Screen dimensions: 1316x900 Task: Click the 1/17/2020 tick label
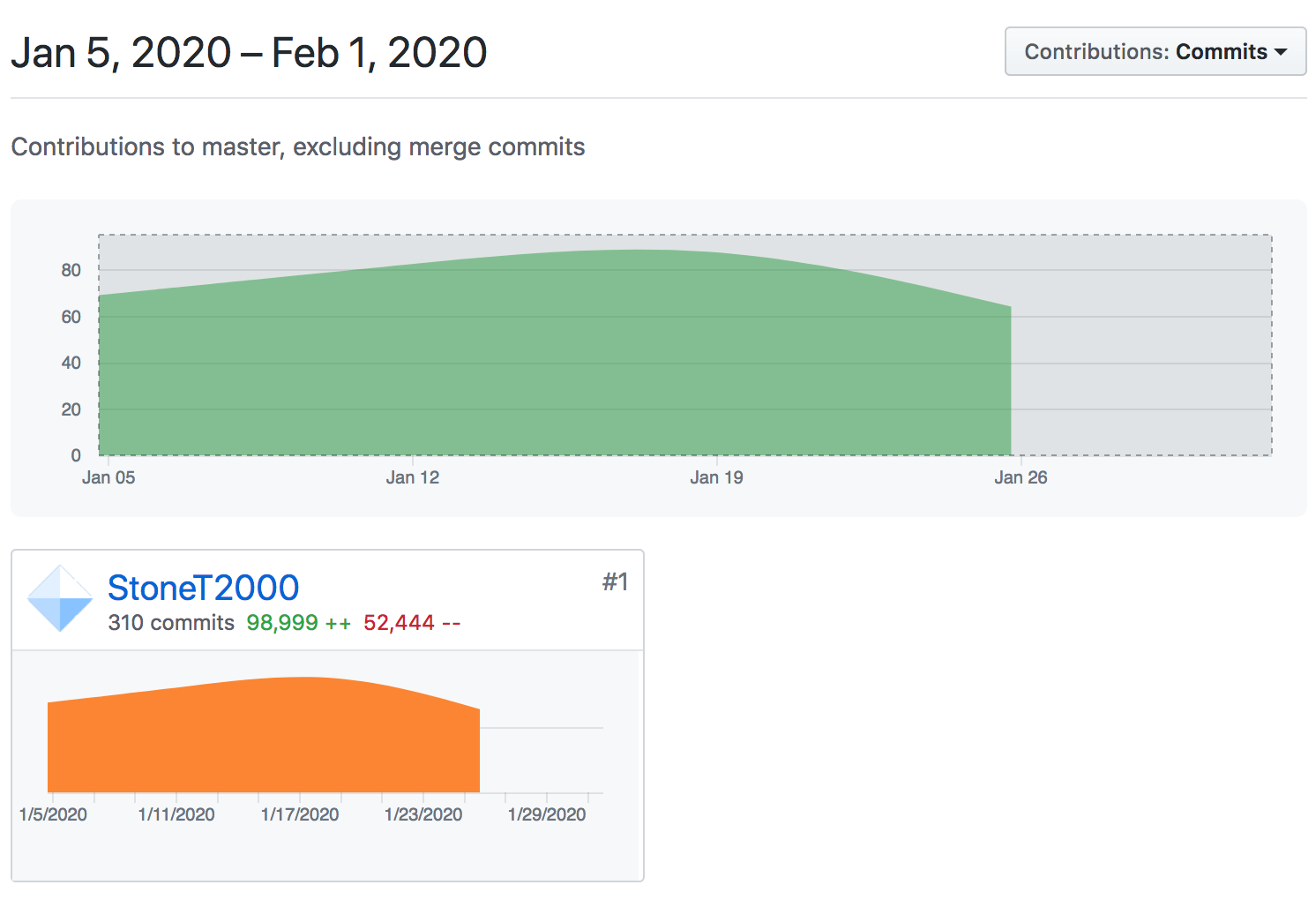(300, 814)
